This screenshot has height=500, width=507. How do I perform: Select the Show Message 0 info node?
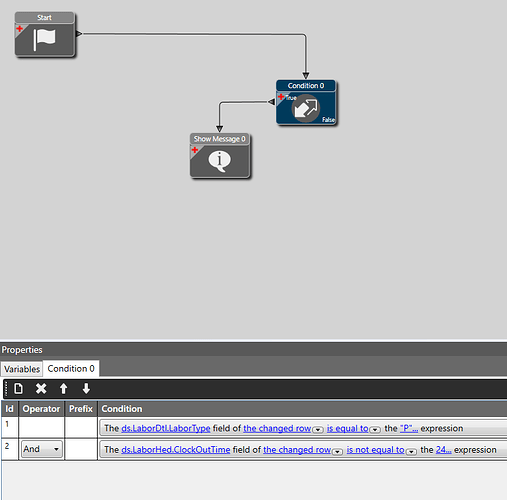[x=219, y=155]
